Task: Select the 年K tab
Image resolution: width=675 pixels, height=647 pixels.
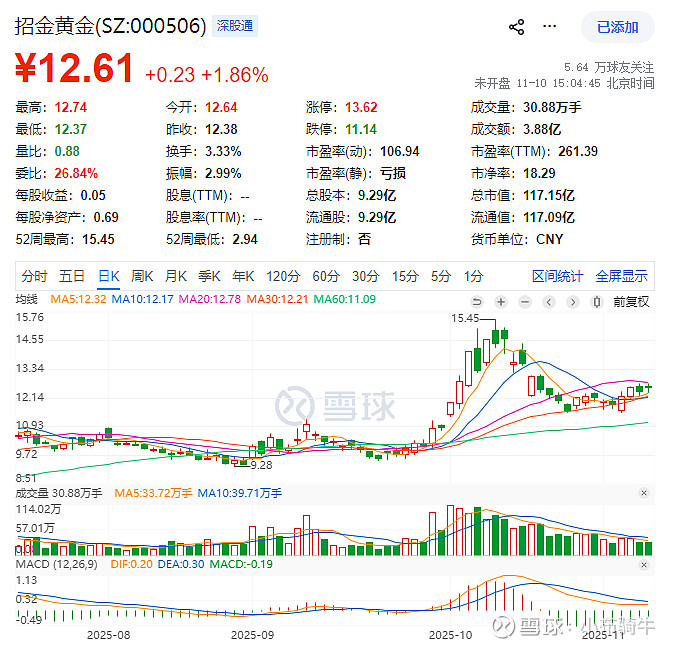Action: coord(243,276)
